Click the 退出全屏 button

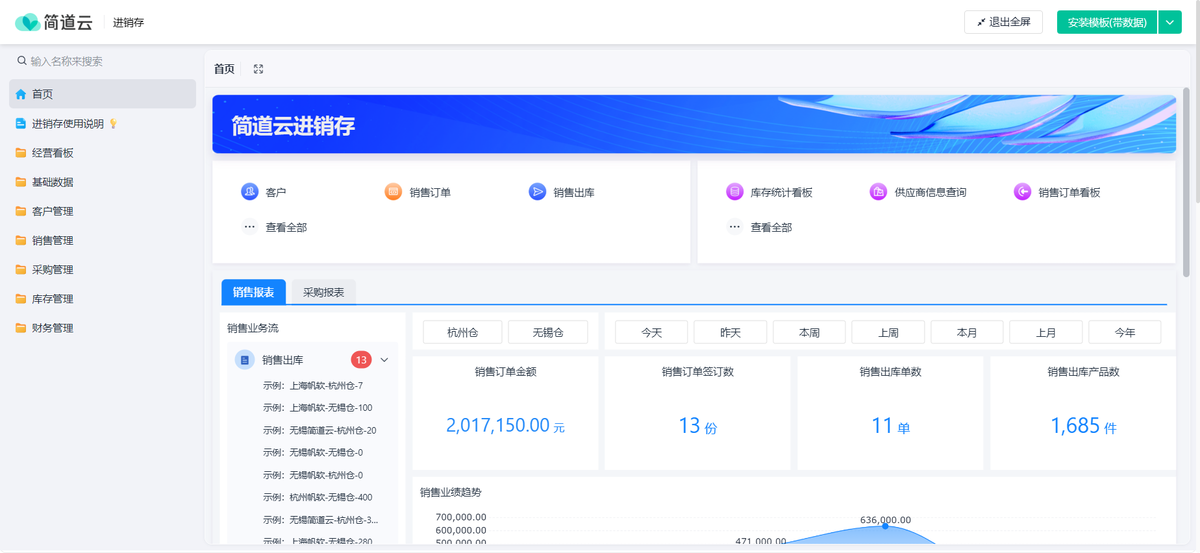[1003, 22]
